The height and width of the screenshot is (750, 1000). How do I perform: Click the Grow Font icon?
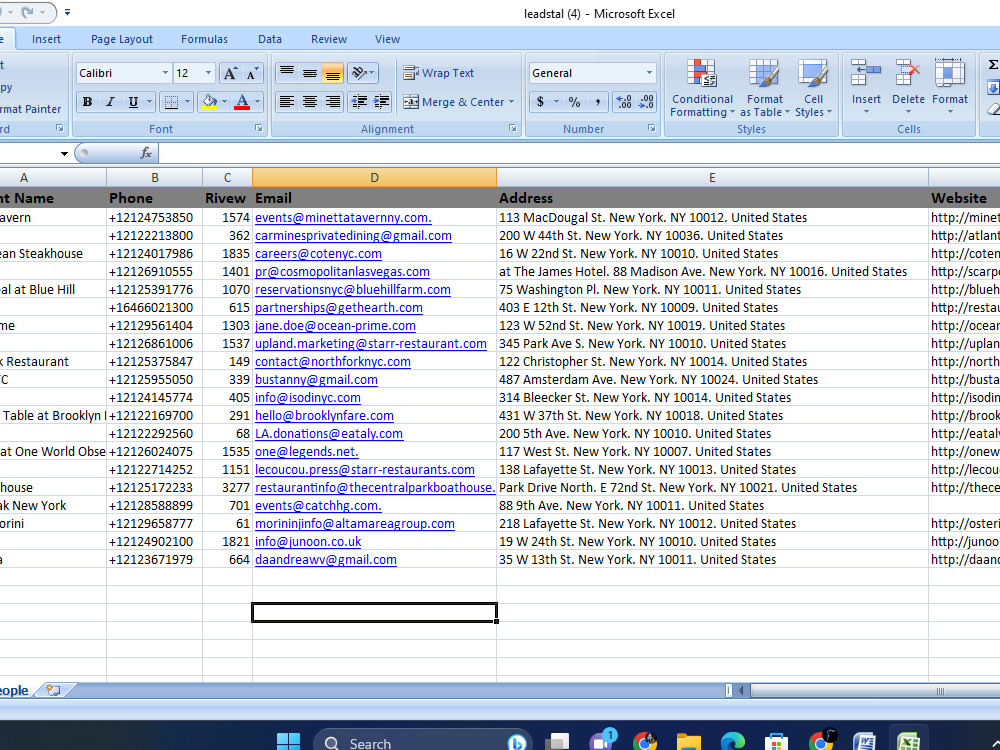pyautogui.click(x=230, y=73)
